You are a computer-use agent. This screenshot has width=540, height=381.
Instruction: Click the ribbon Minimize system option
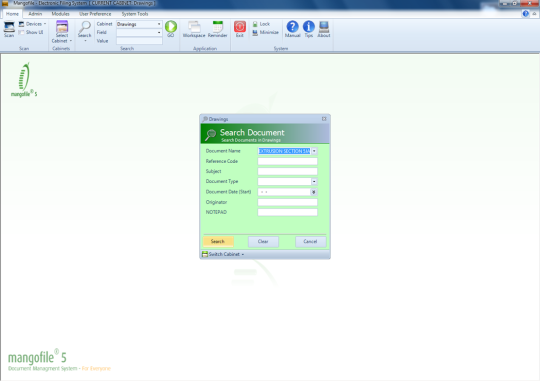click(265, 32)
